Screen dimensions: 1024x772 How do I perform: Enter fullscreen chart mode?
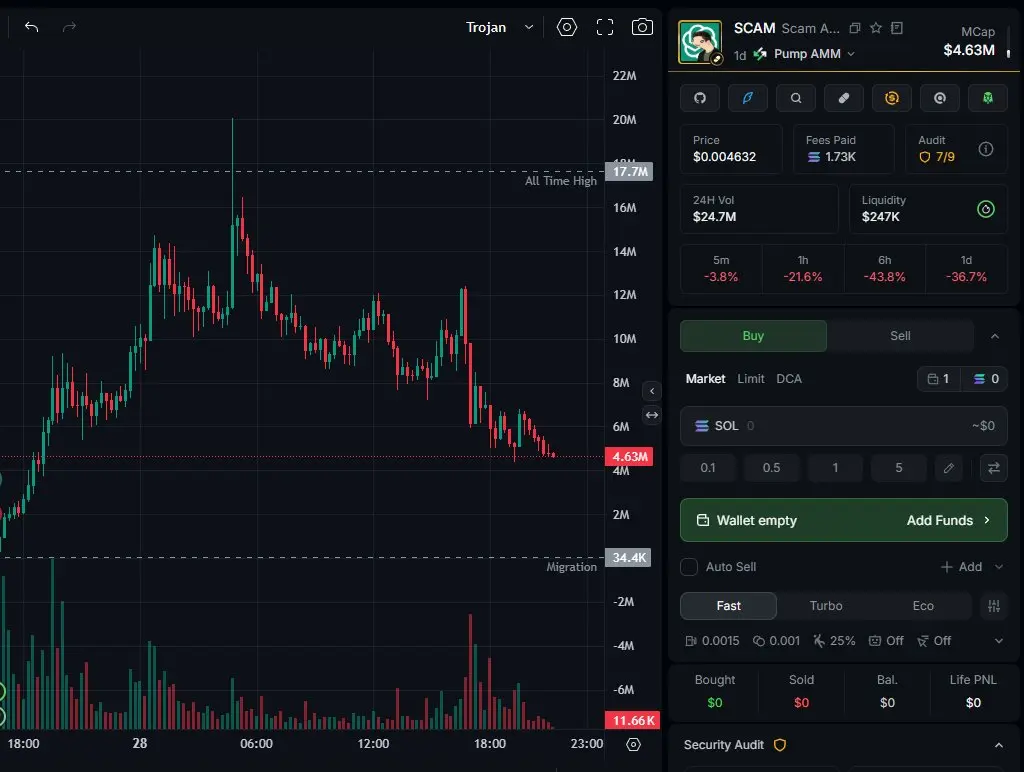605,27
